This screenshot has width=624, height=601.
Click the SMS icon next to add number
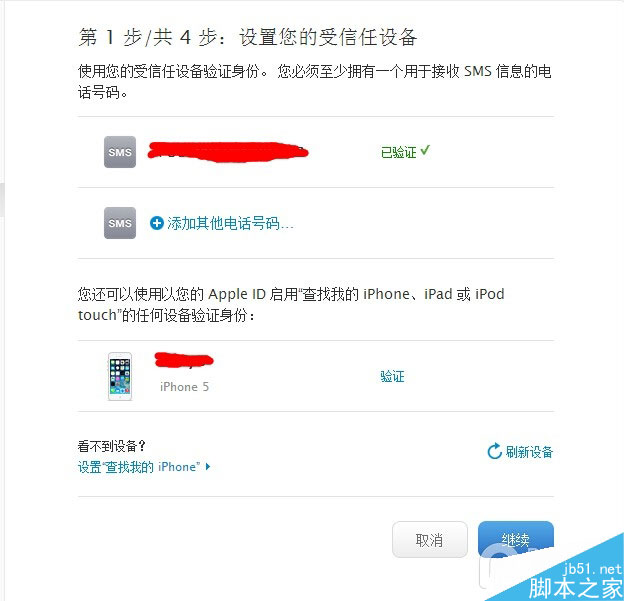[120, 223]
